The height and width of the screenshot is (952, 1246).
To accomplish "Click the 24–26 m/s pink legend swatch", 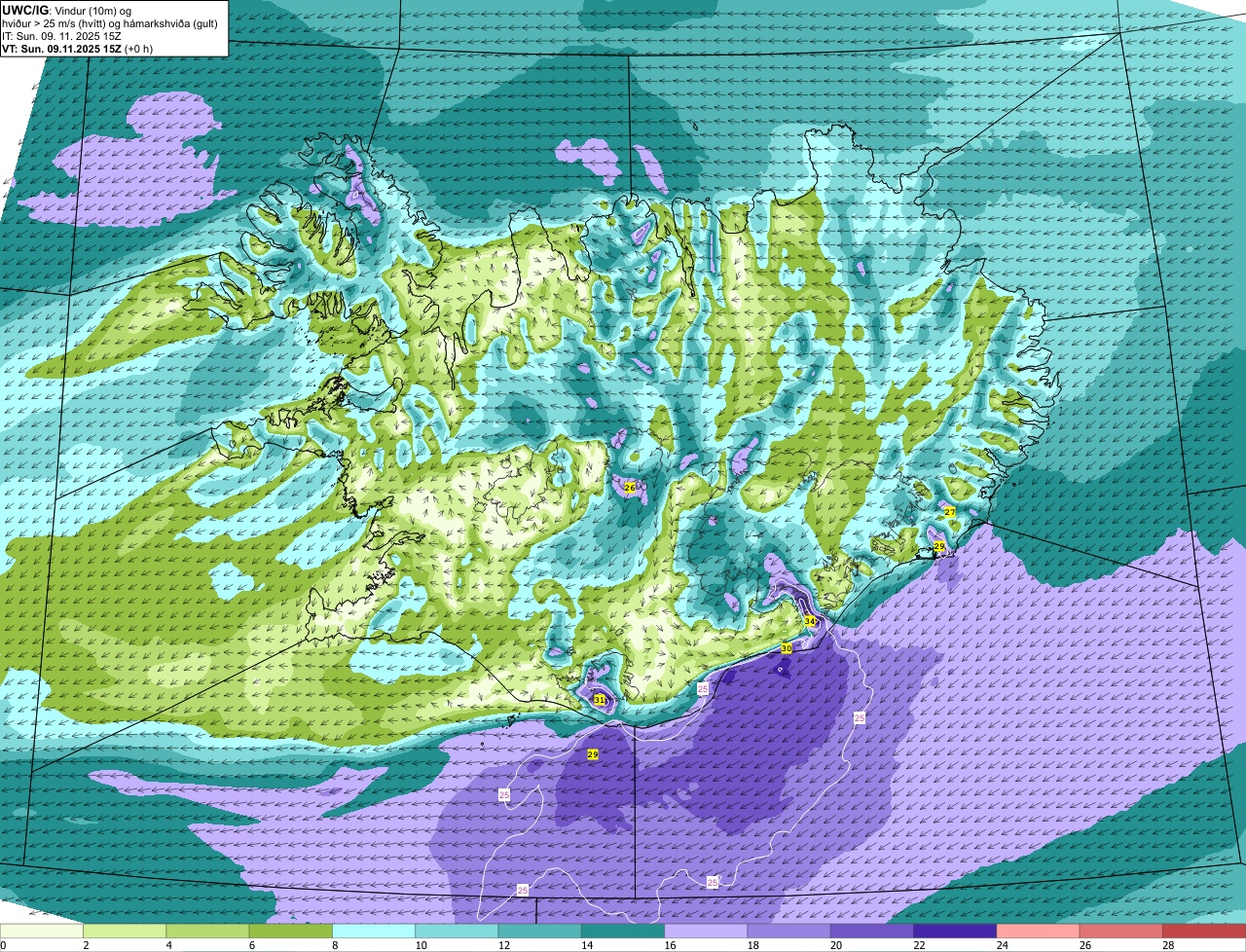I will pos(1039,931).
